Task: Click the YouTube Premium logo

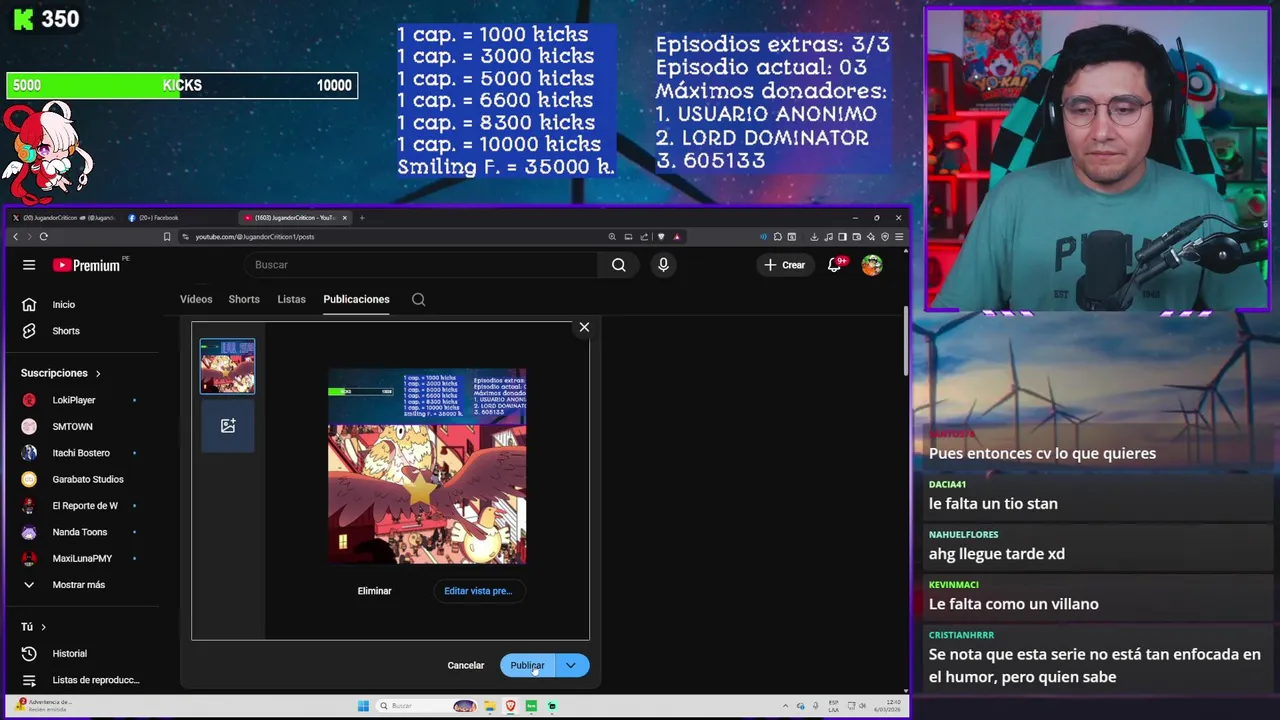Action: 88,265
